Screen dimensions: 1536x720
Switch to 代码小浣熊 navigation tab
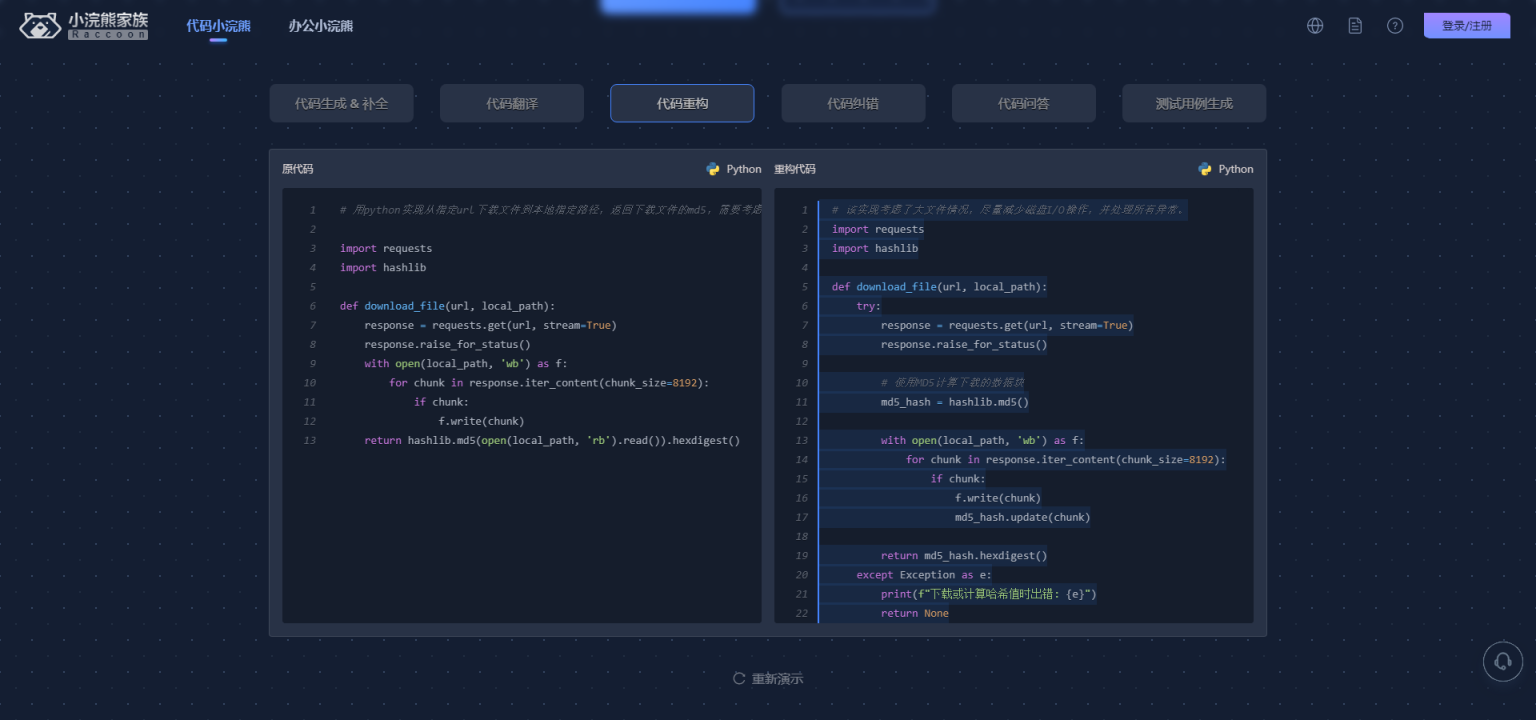point(218,26)
